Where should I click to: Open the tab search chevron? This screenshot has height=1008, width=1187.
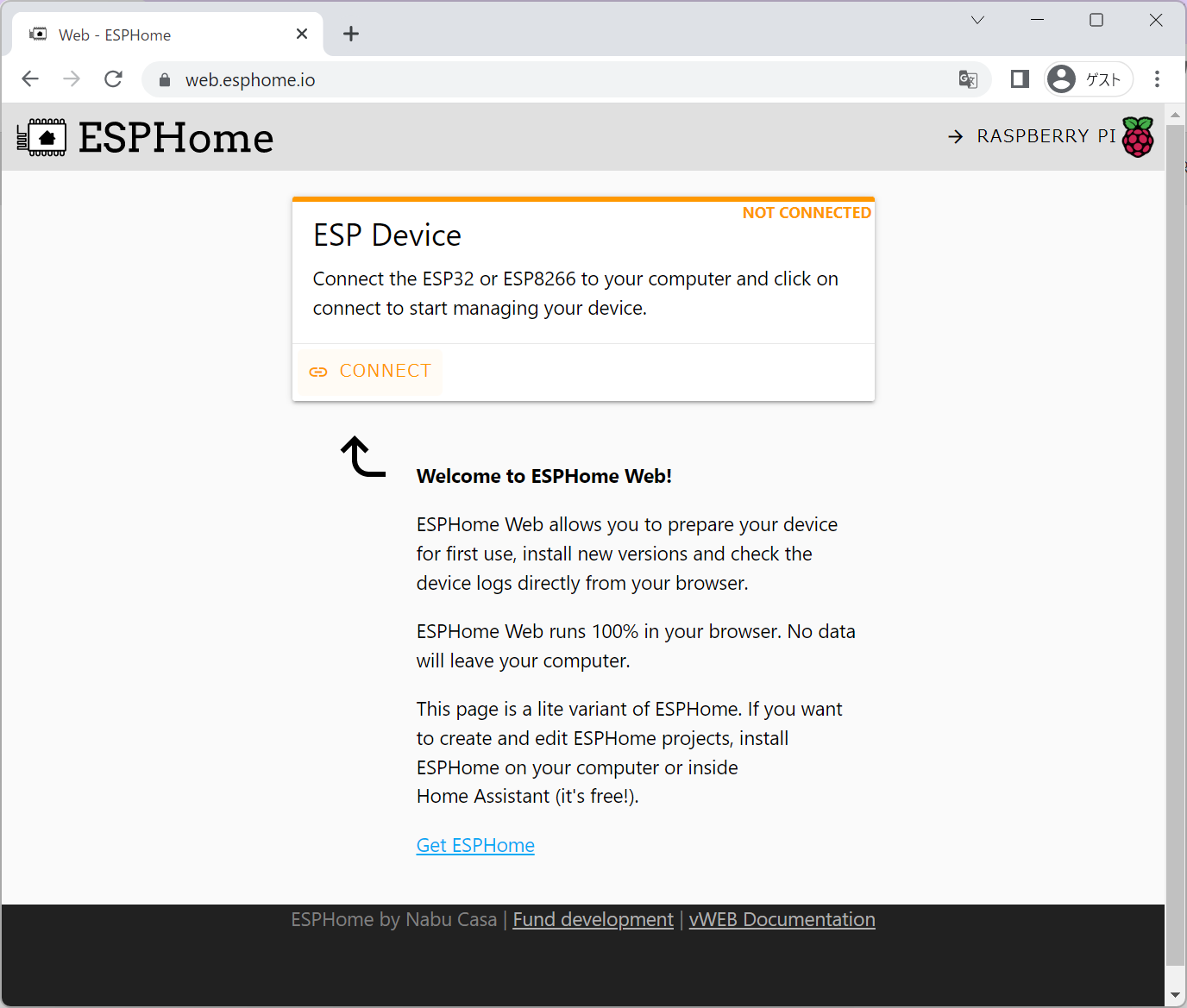pyautogui.click(x=977, y=19)
